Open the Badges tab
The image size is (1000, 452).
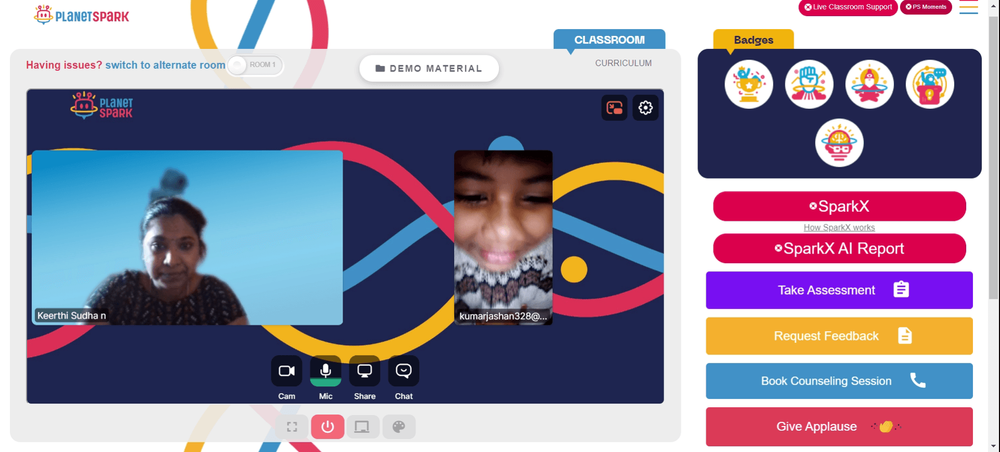pos(753,40)
